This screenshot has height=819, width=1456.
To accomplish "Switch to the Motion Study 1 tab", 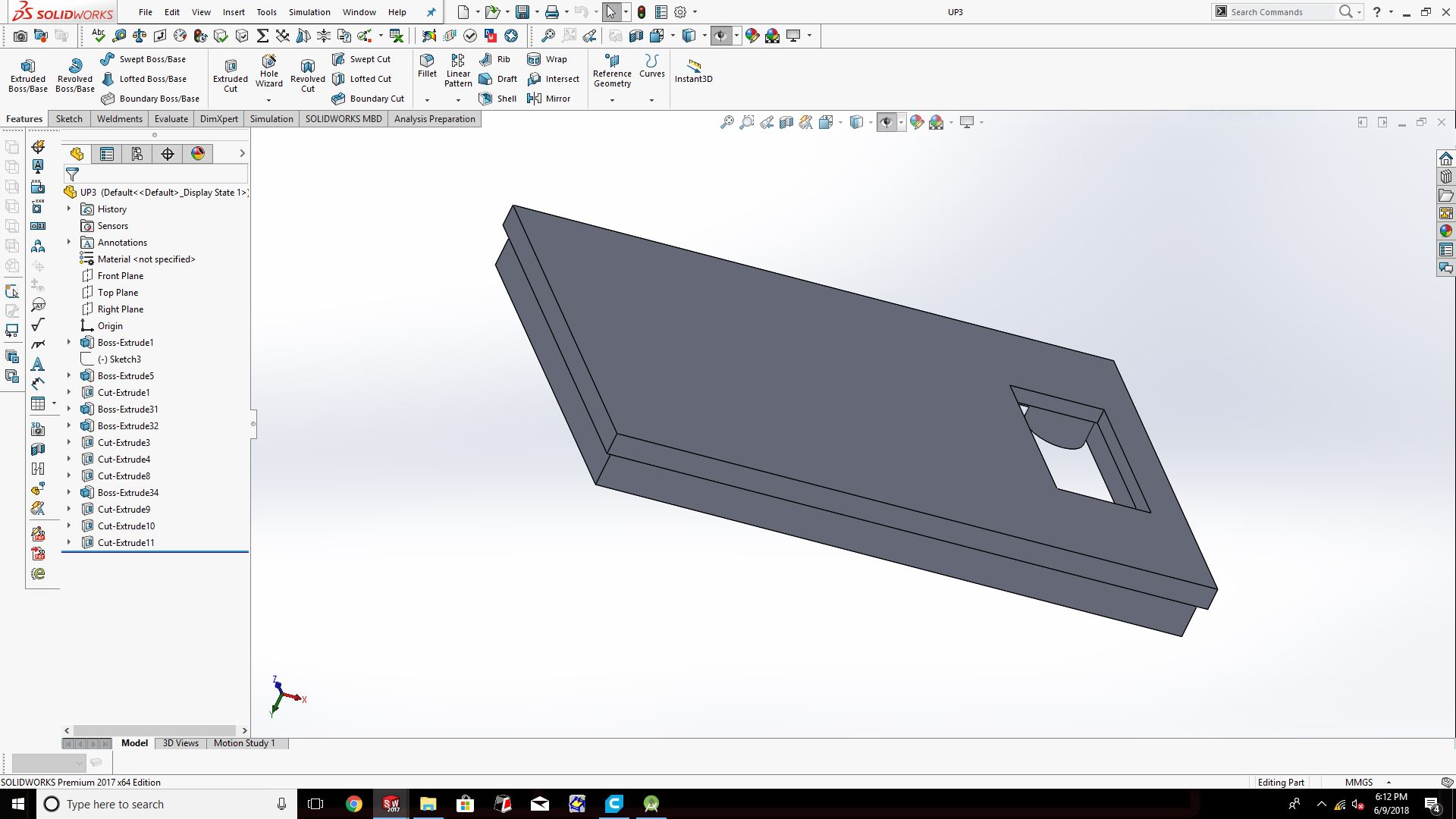I will coord(244,743).
